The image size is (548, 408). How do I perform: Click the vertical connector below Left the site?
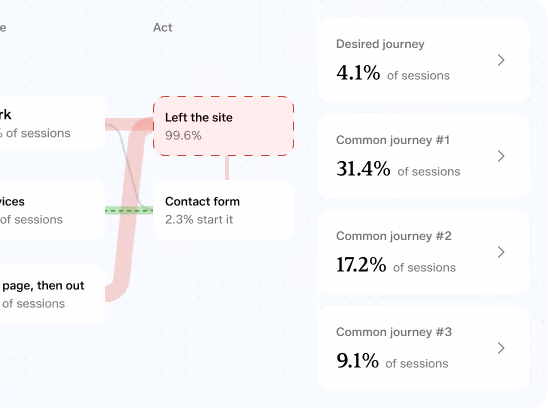tap(227, 168)
